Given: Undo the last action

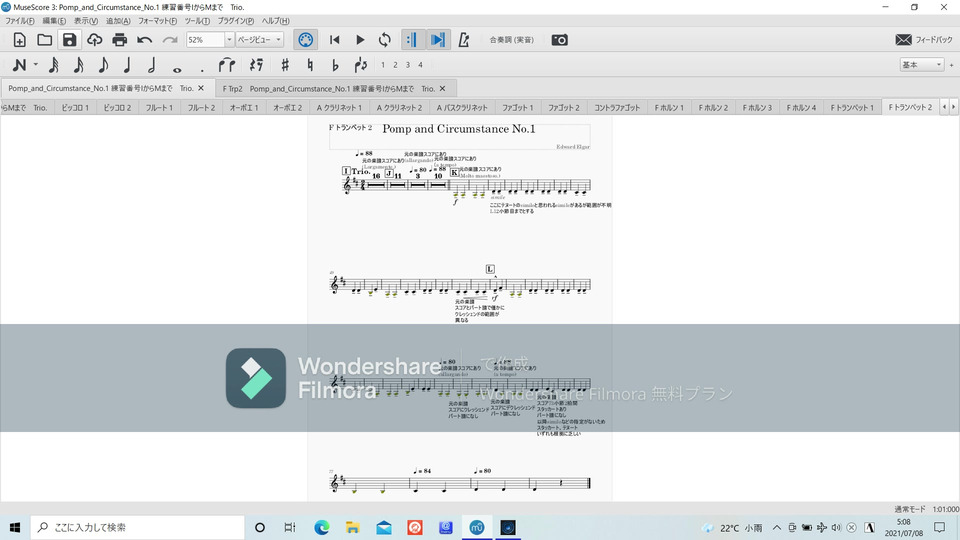Looking at the screenshot, I should coord(144,40).
